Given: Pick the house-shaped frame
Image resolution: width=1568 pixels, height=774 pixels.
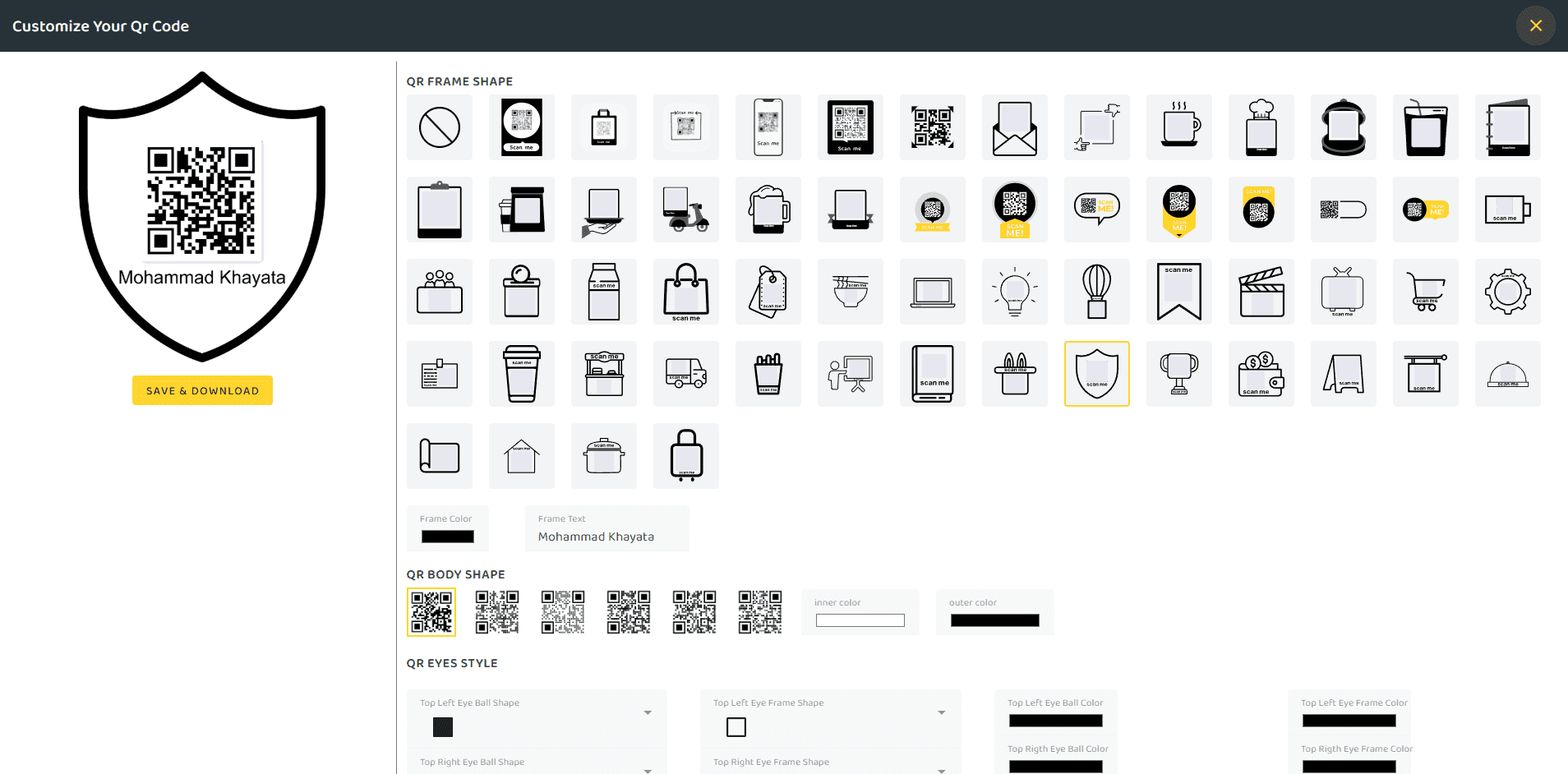Looking at the screenshot, I should [x=522, y=456].
